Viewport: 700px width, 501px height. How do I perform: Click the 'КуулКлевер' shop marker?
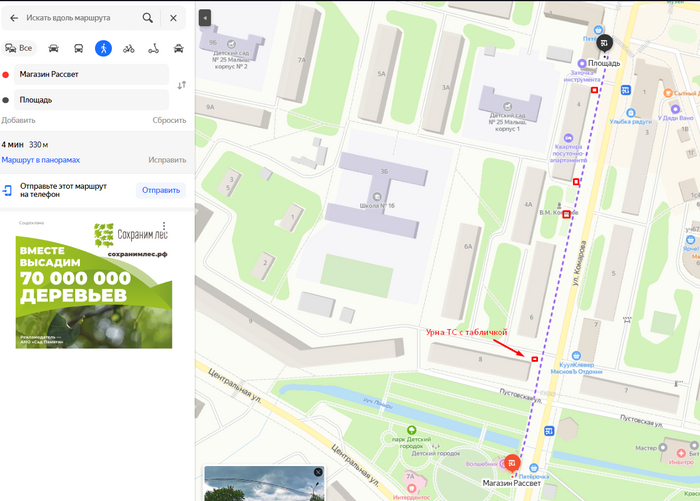tap(576, 355)
